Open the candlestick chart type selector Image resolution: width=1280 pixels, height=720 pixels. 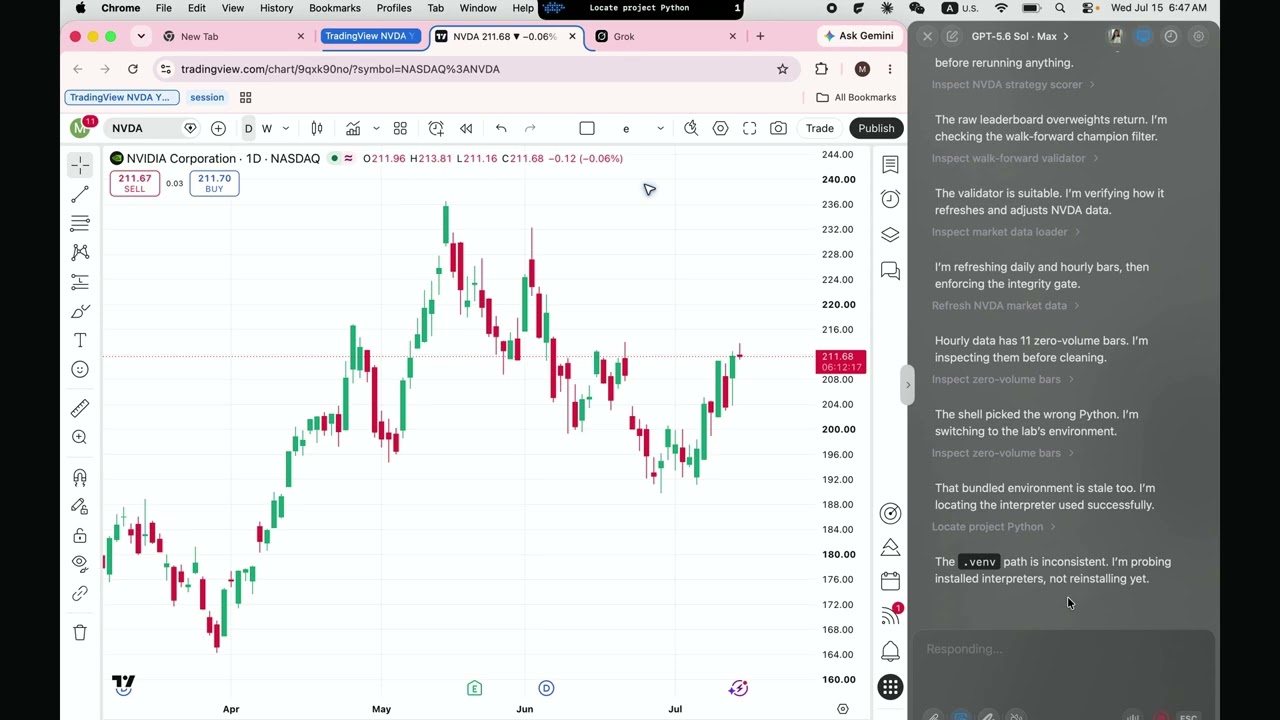coord(317,128)
